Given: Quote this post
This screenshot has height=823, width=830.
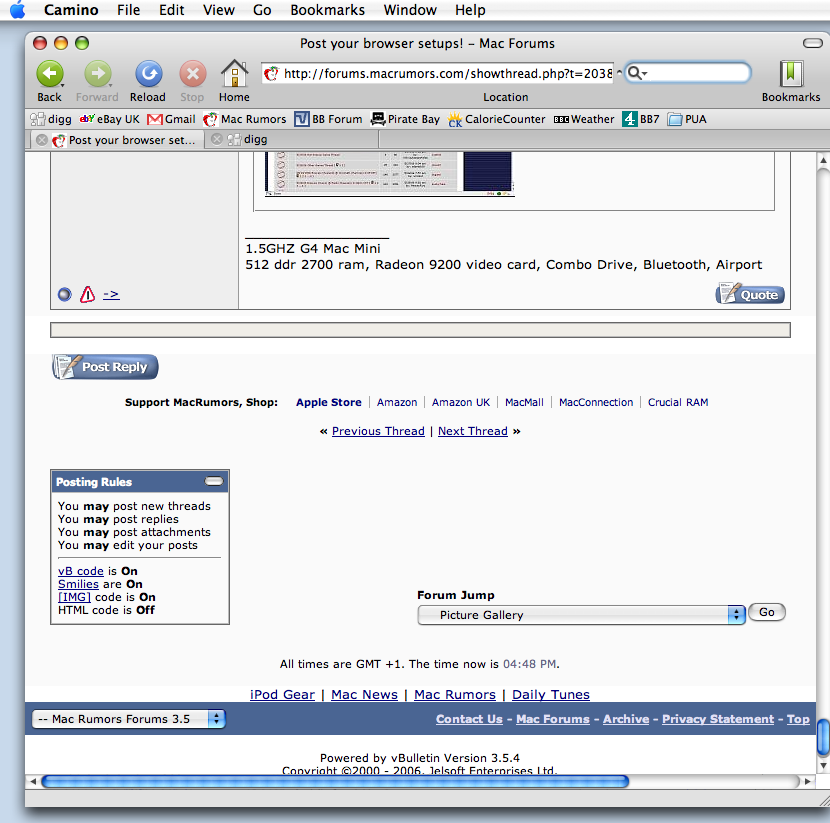Looking at the screenshot, I should pos(750,294).
